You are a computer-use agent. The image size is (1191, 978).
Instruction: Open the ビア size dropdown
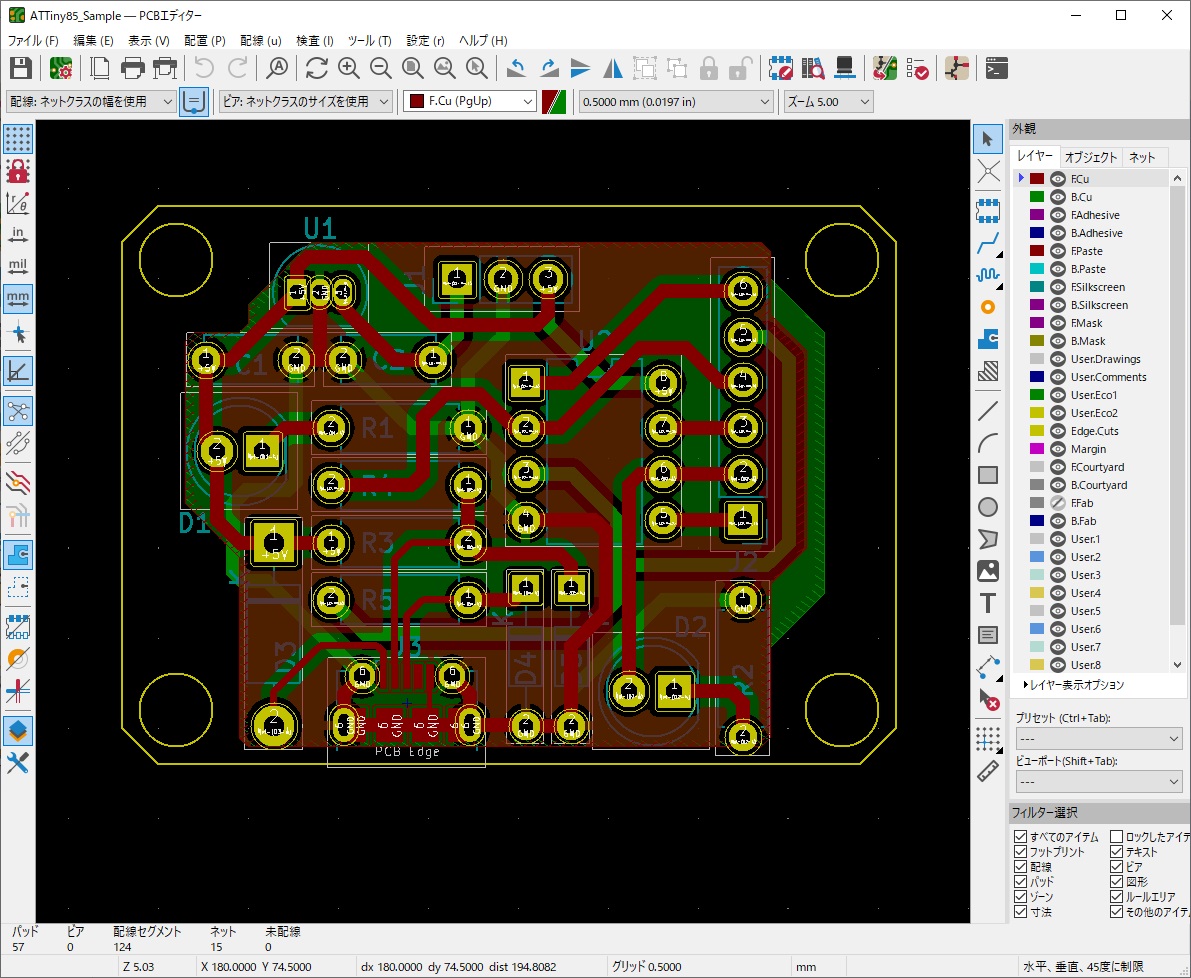tap(305, 102)
